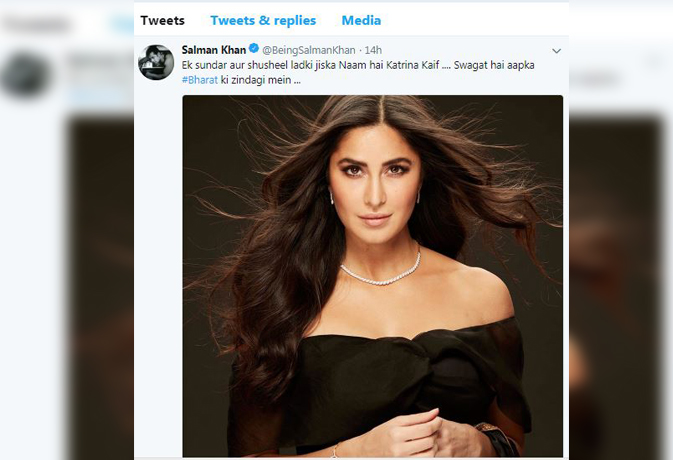Open the tweet options chevron menu
Image resolution: width=673 pixels, height=460 pixels.
coord(556,50)
